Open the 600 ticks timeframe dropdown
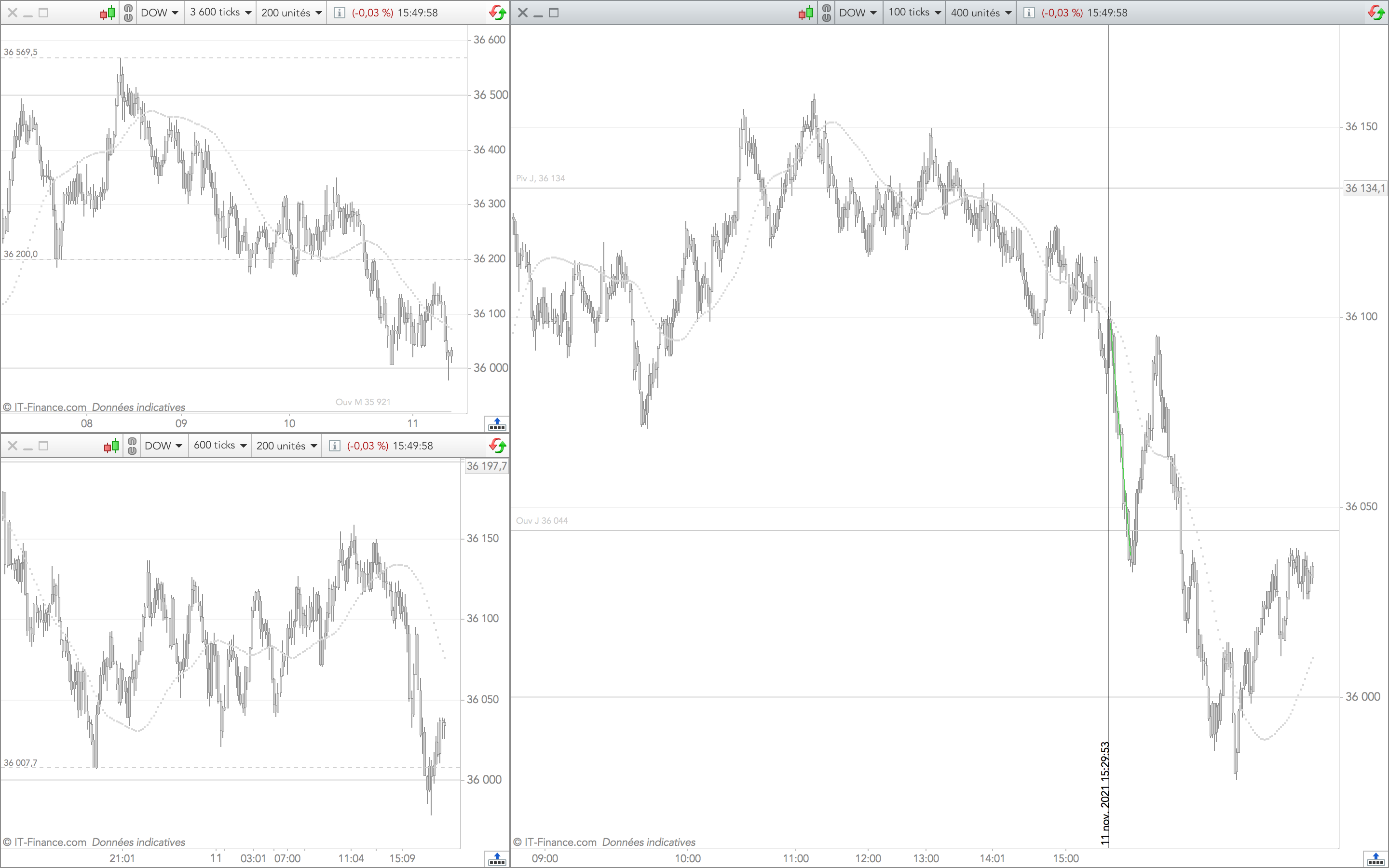The width and height of the screenshot is (1389, 868). pos(220,446)
